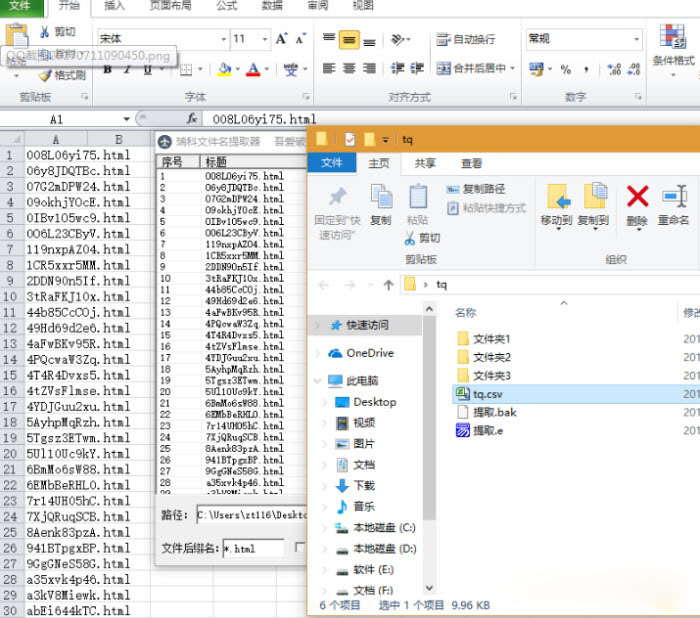Click 粘贴快捷方式 in Explorer ribbon
The height and width of the screenshot is (618, 700).
(x=487, y=208)
